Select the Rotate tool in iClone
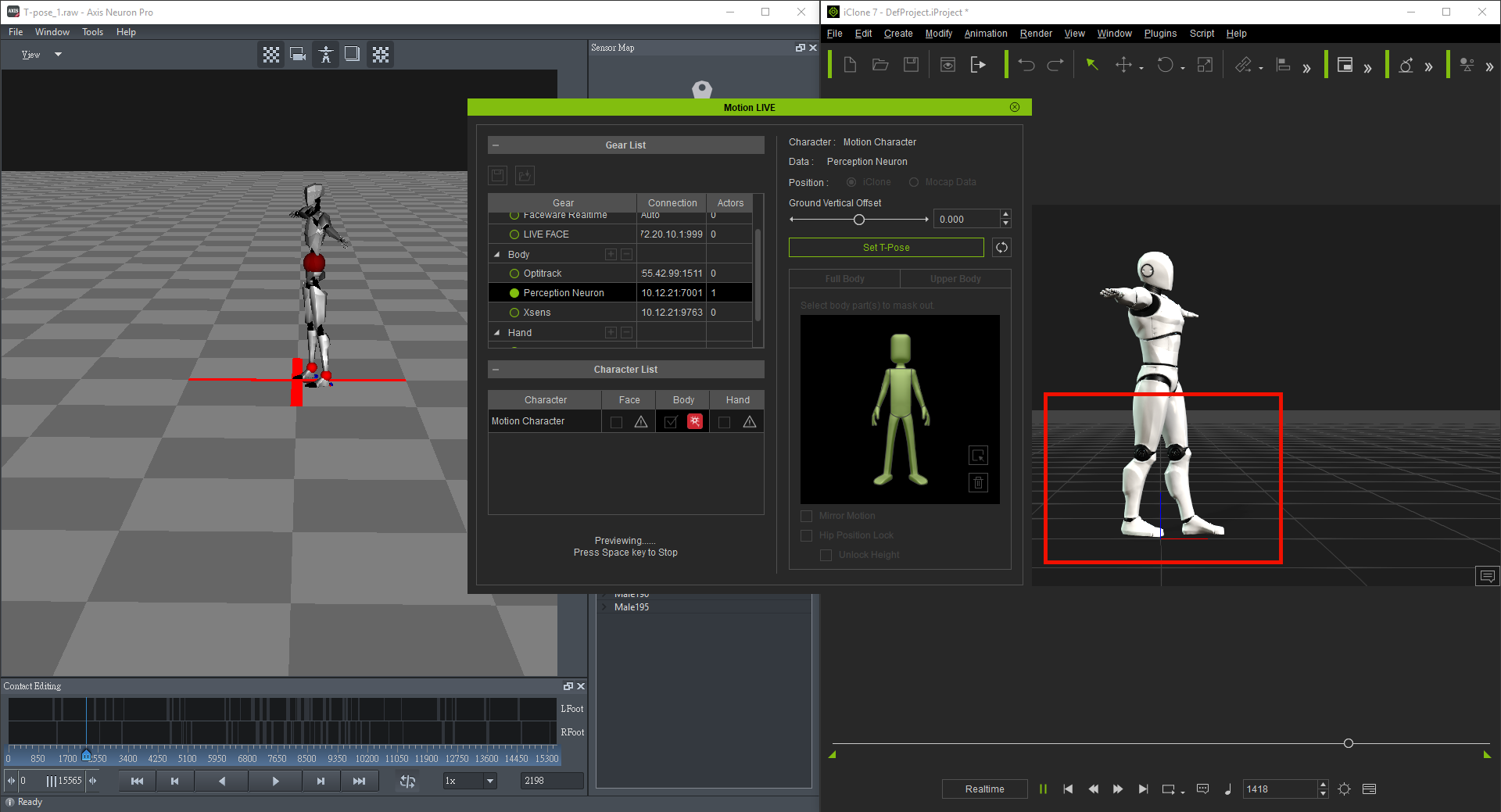1501x812 pixels. [1165, 65]
